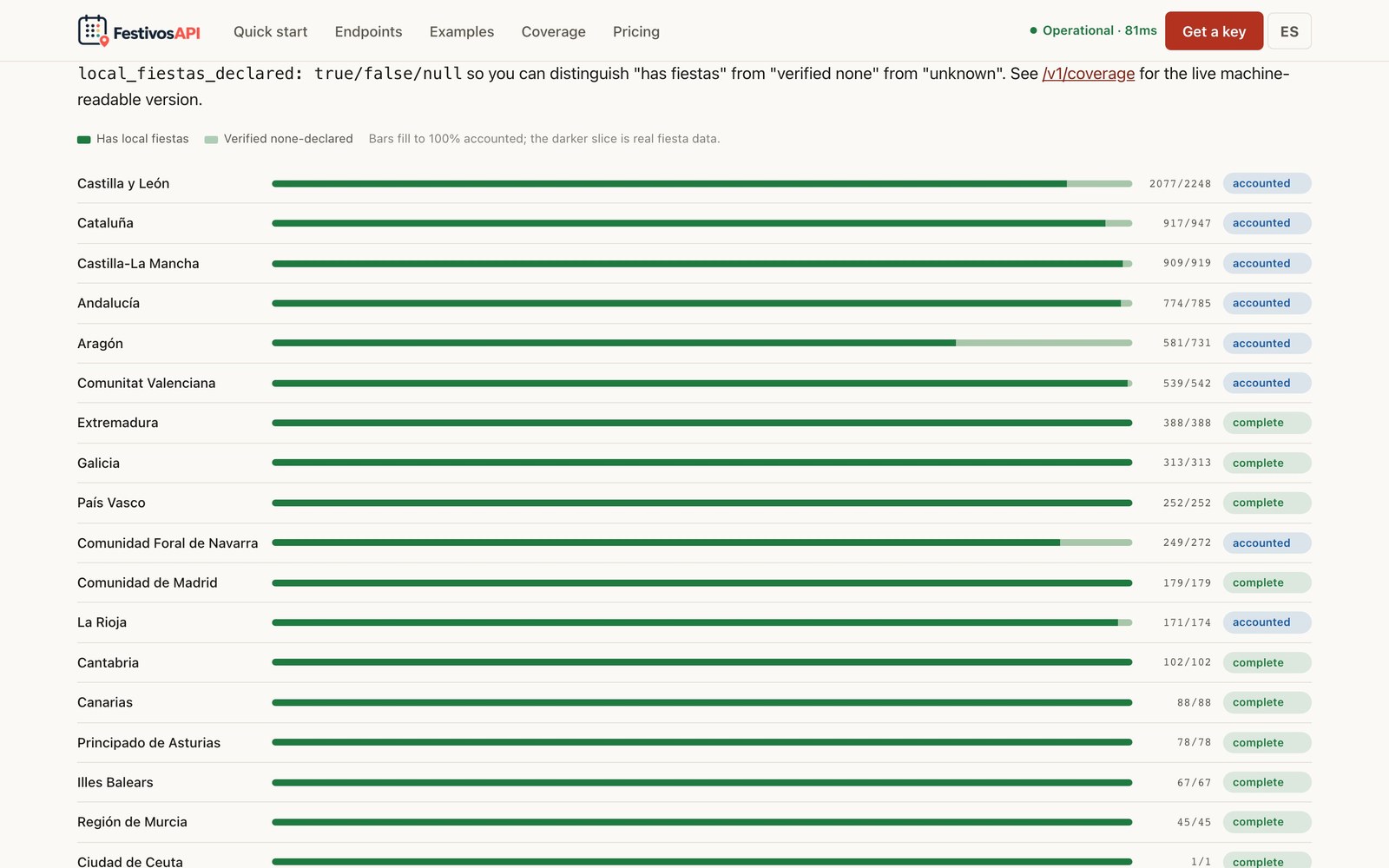Click the accounted badge for Andalucía
Image resolution: width=1389 pixels, height=868 pixels.
pos(1267,303)
